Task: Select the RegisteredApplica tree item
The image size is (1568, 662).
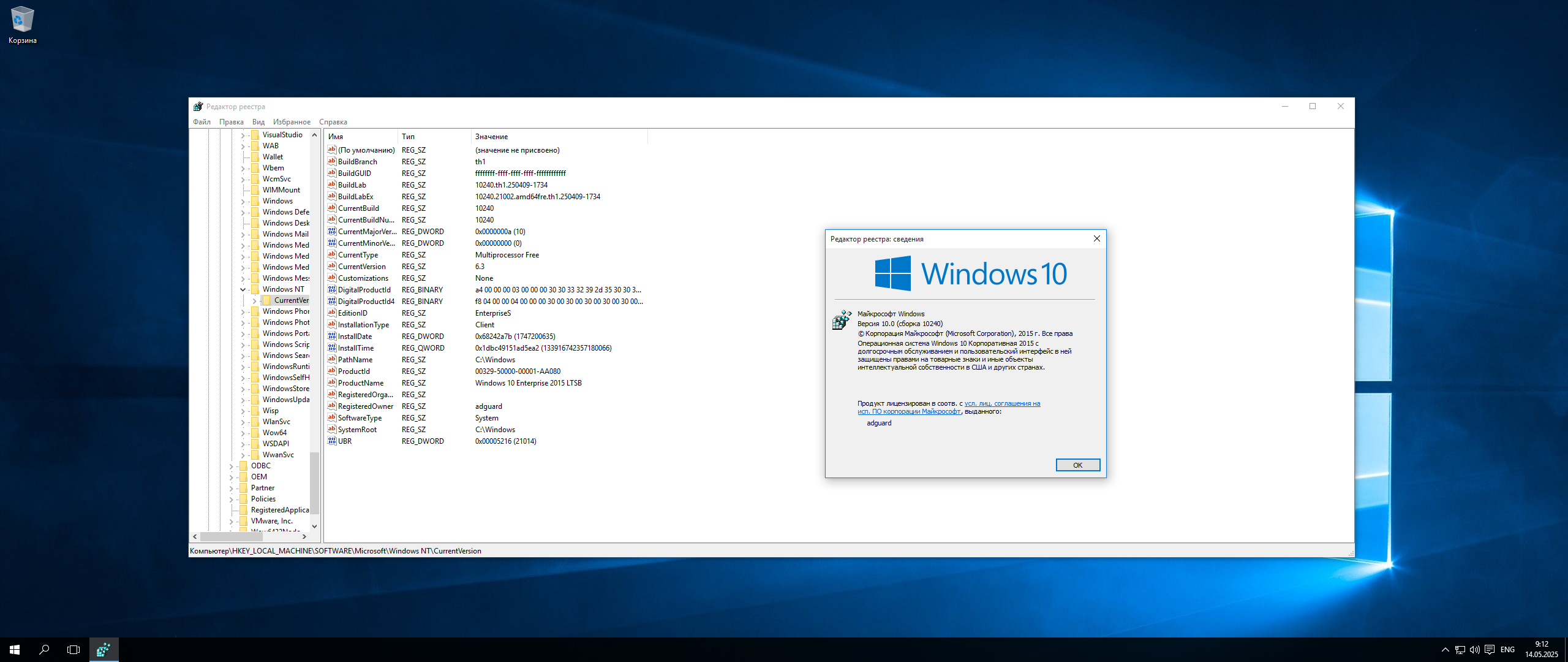Action: (x=280, y=510)
